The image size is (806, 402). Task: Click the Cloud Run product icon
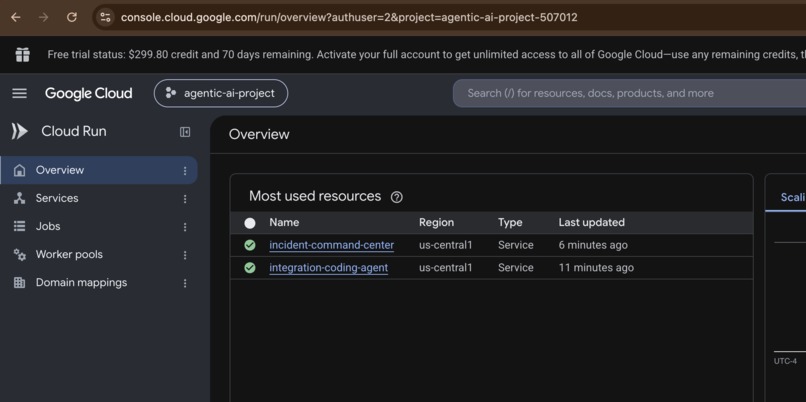(x=20, y=132)
